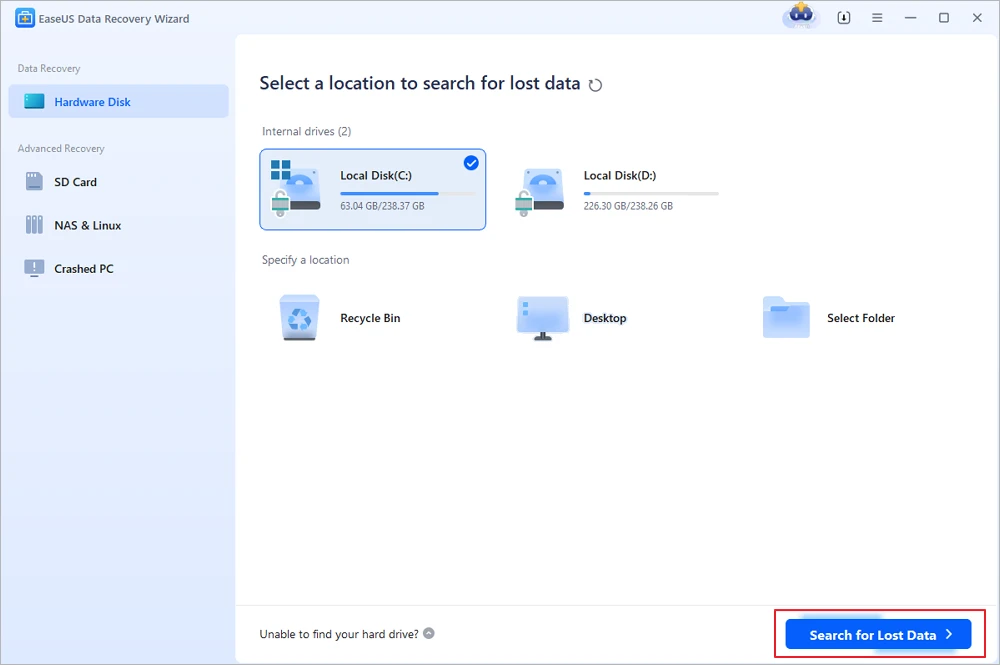Click the refresh icon beside the location heading
Screen dimensions: 1000x665
596,85
